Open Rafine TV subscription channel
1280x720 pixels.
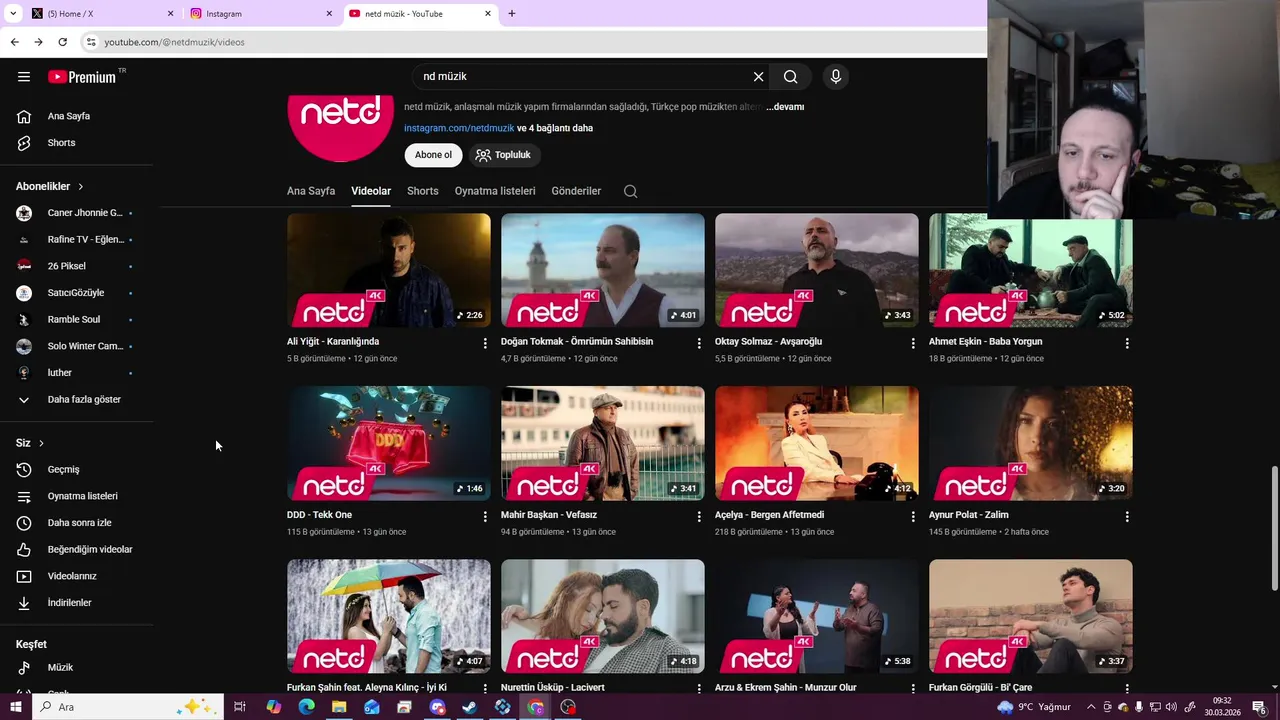tap(76, 240)
